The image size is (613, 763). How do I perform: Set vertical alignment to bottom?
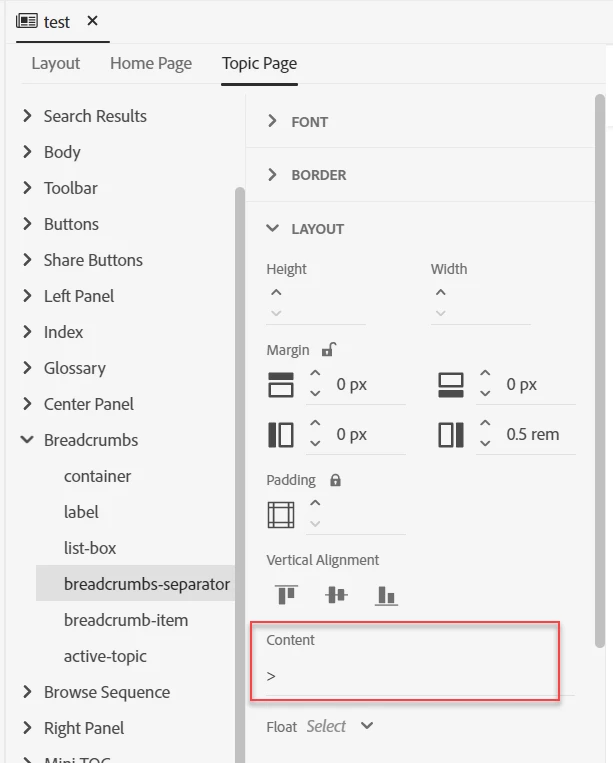386,595
